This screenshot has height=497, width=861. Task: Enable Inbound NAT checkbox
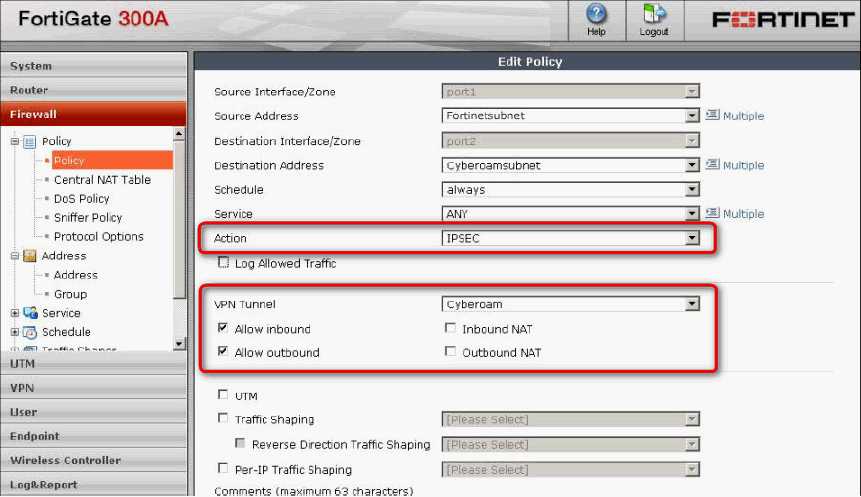click(x=450, y=328)
